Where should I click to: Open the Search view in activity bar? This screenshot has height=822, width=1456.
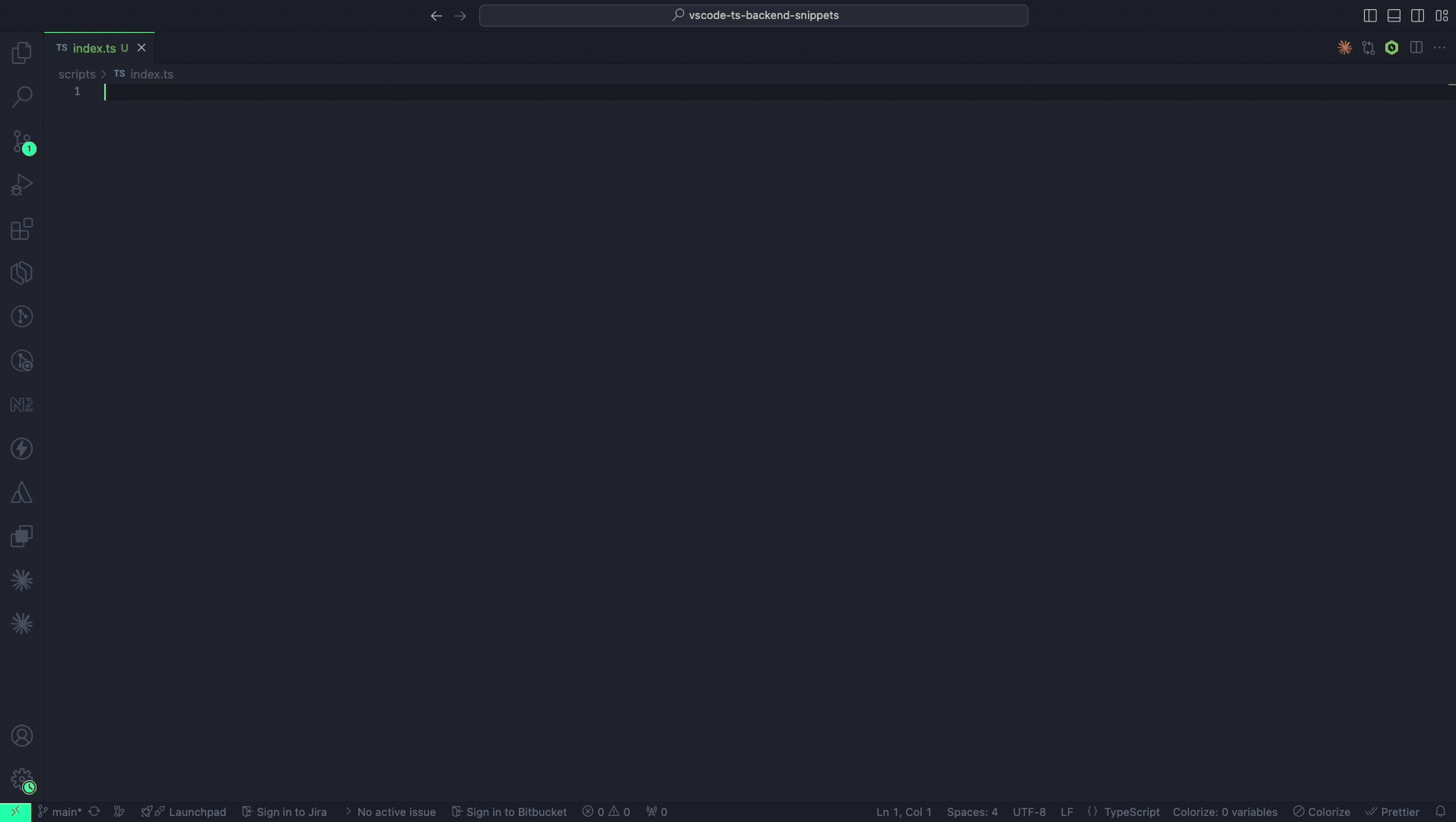(x=22, y=97)
